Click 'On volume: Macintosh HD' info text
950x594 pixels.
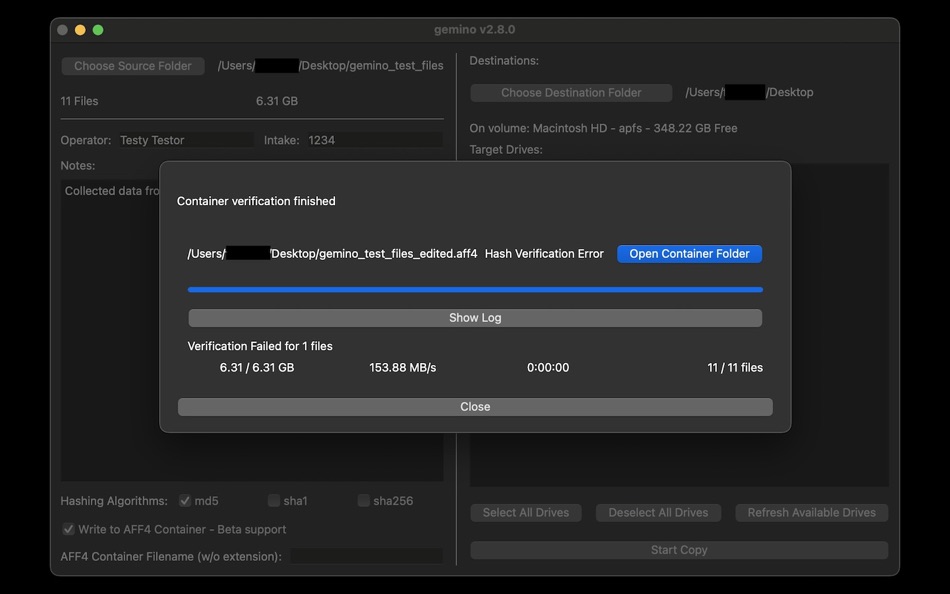click(603, 128)
